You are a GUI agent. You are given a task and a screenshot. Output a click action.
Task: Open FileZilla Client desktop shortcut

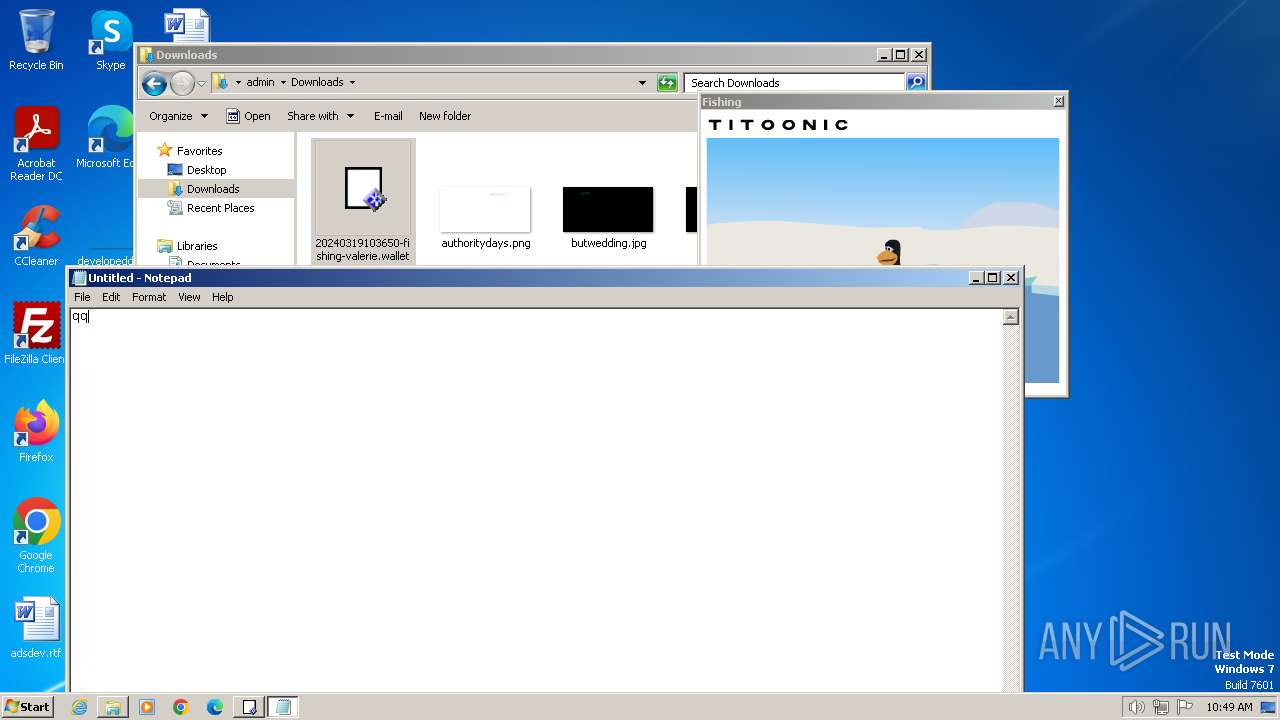pyautogui.click(x=36, y=334)
